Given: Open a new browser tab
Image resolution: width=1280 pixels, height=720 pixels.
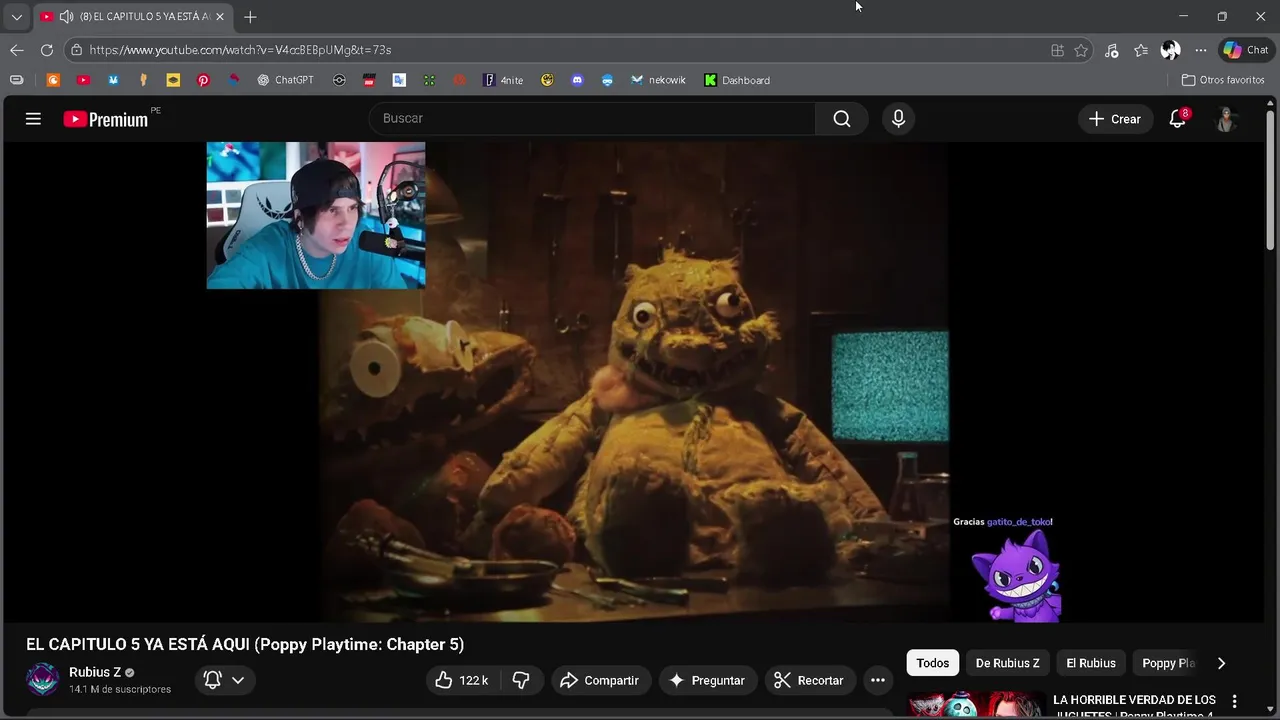Looking at the screenshot, I should pos(250,17).
